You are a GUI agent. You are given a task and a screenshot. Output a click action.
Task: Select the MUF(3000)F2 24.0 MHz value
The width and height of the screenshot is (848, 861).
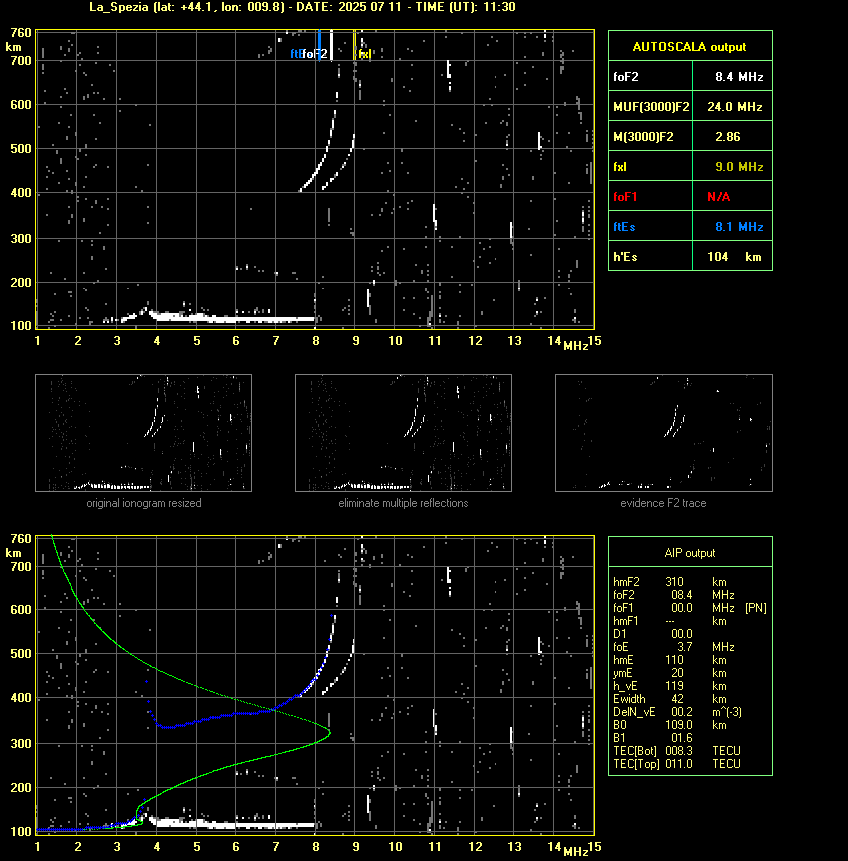click(x=735, y=107)
